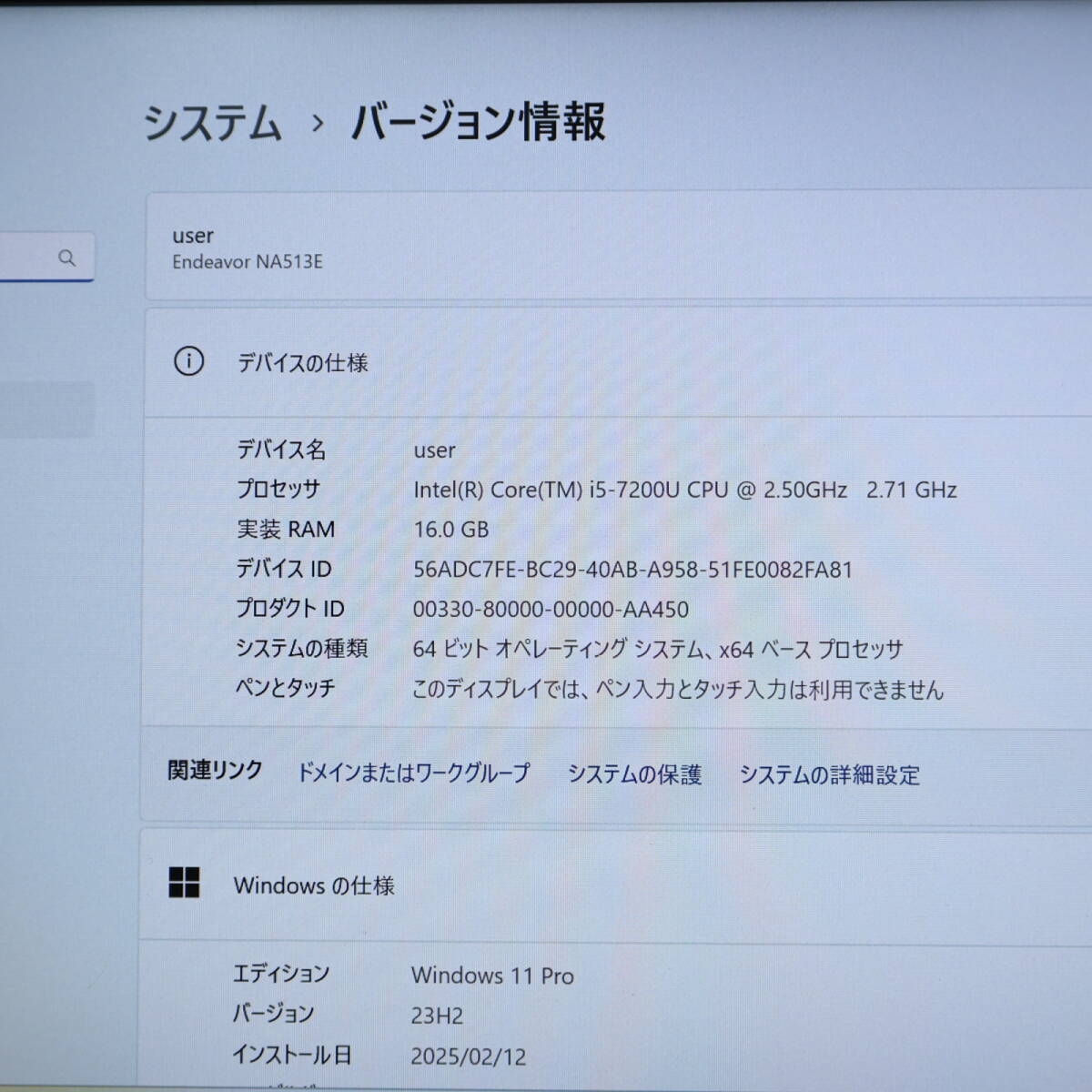Expand the デバイスの仕様 section header
Viewport: 1092px width, 1092px height.
(618, 362)
